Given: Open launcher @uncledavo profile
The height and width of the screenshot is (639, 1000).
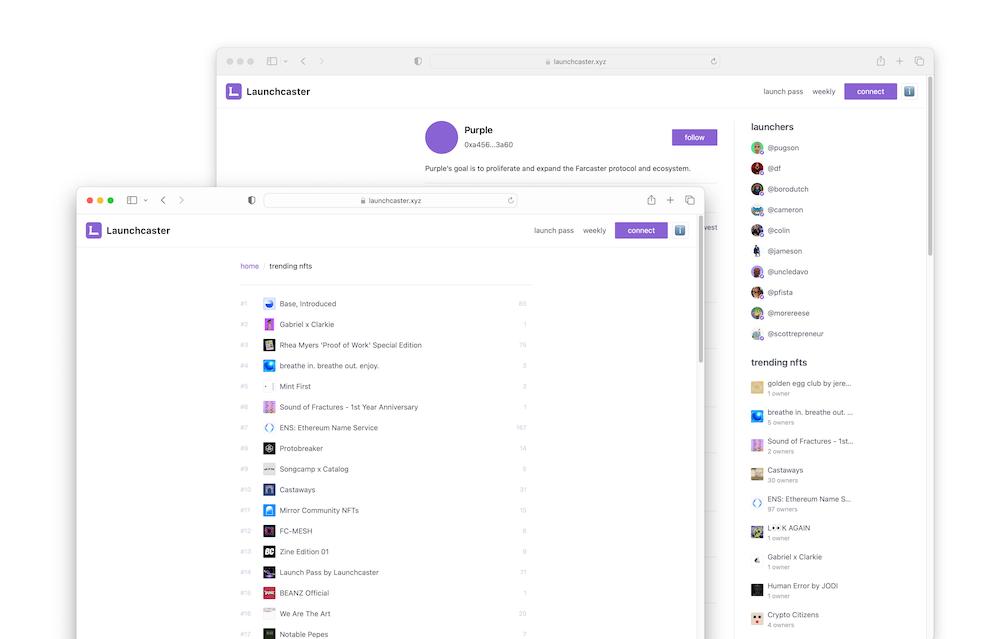Looking at the screenshot, I should tap(779, 272).
